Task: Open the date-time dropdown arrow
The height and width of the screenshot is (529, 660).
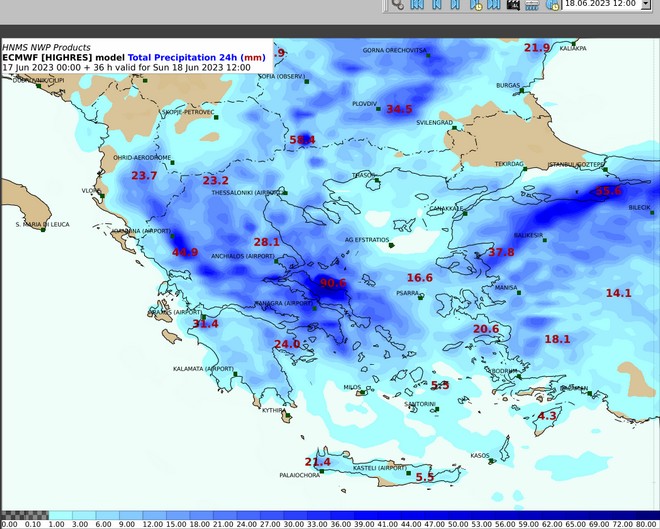Action: 645,4
